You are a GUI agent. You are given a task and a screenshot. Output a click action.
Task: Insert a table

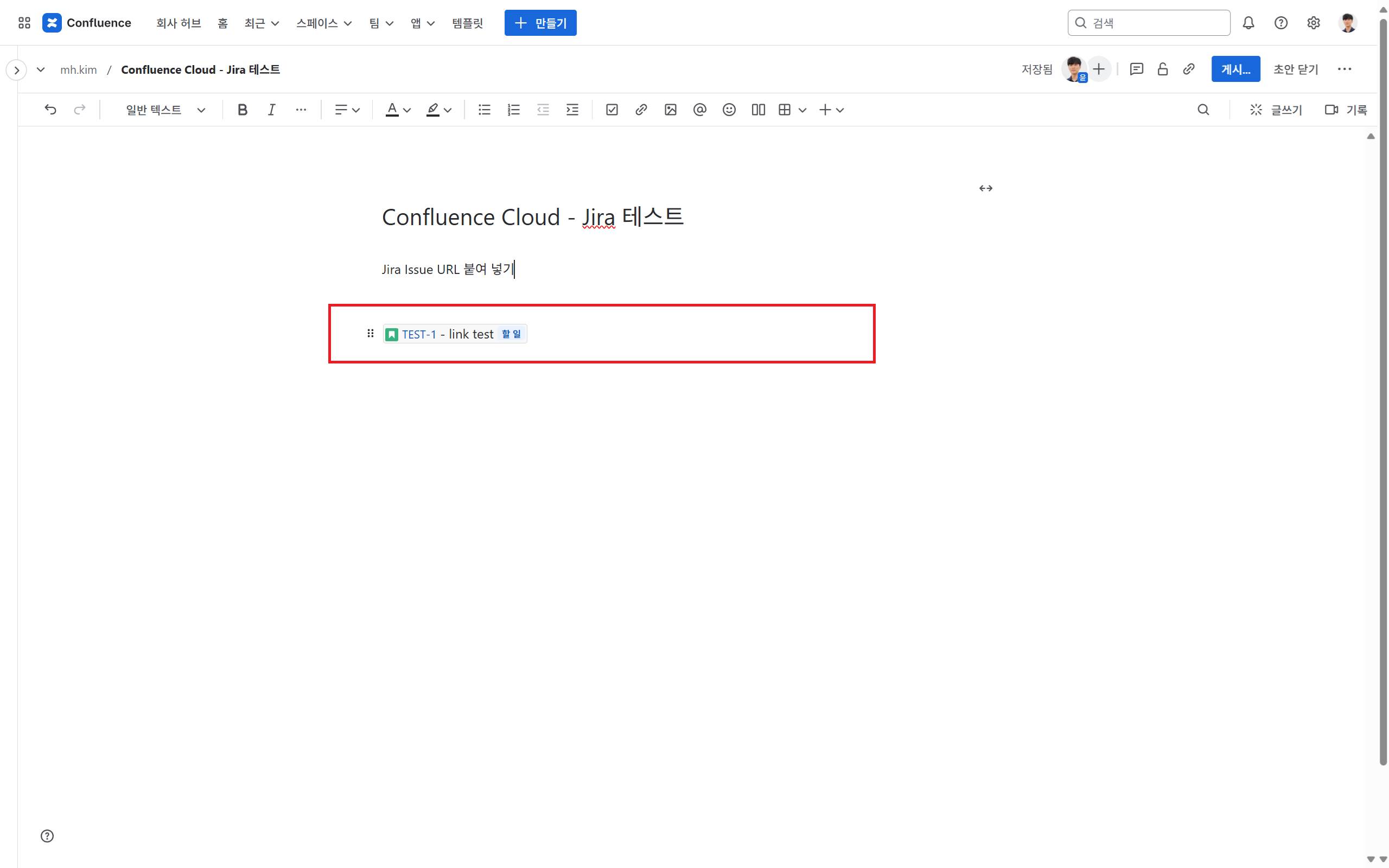pyautogui.click(x=785, y=110)
